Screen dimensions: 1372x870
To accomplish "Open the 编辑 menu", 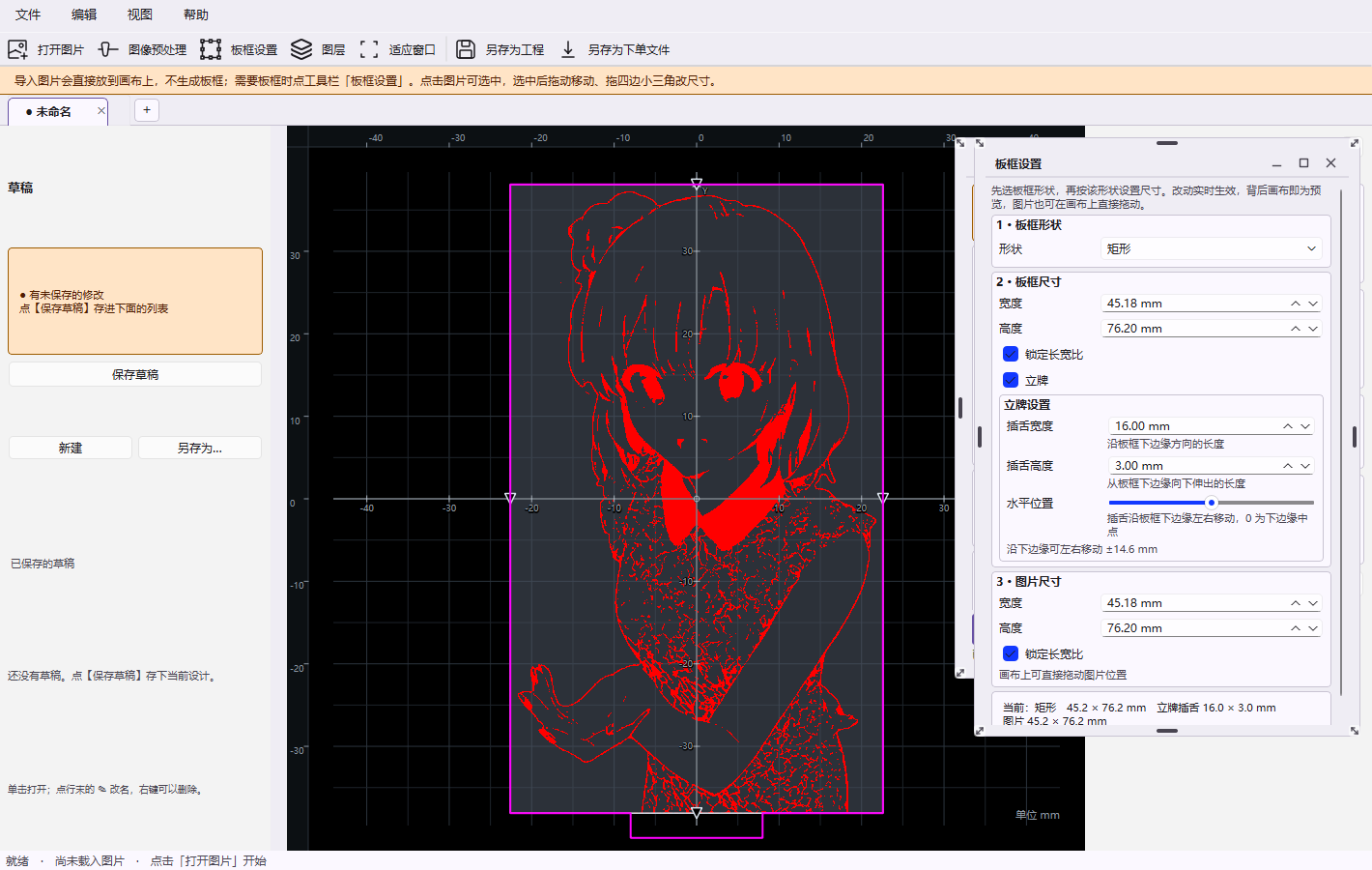I will pyautogui.click(x=84, y=14).
